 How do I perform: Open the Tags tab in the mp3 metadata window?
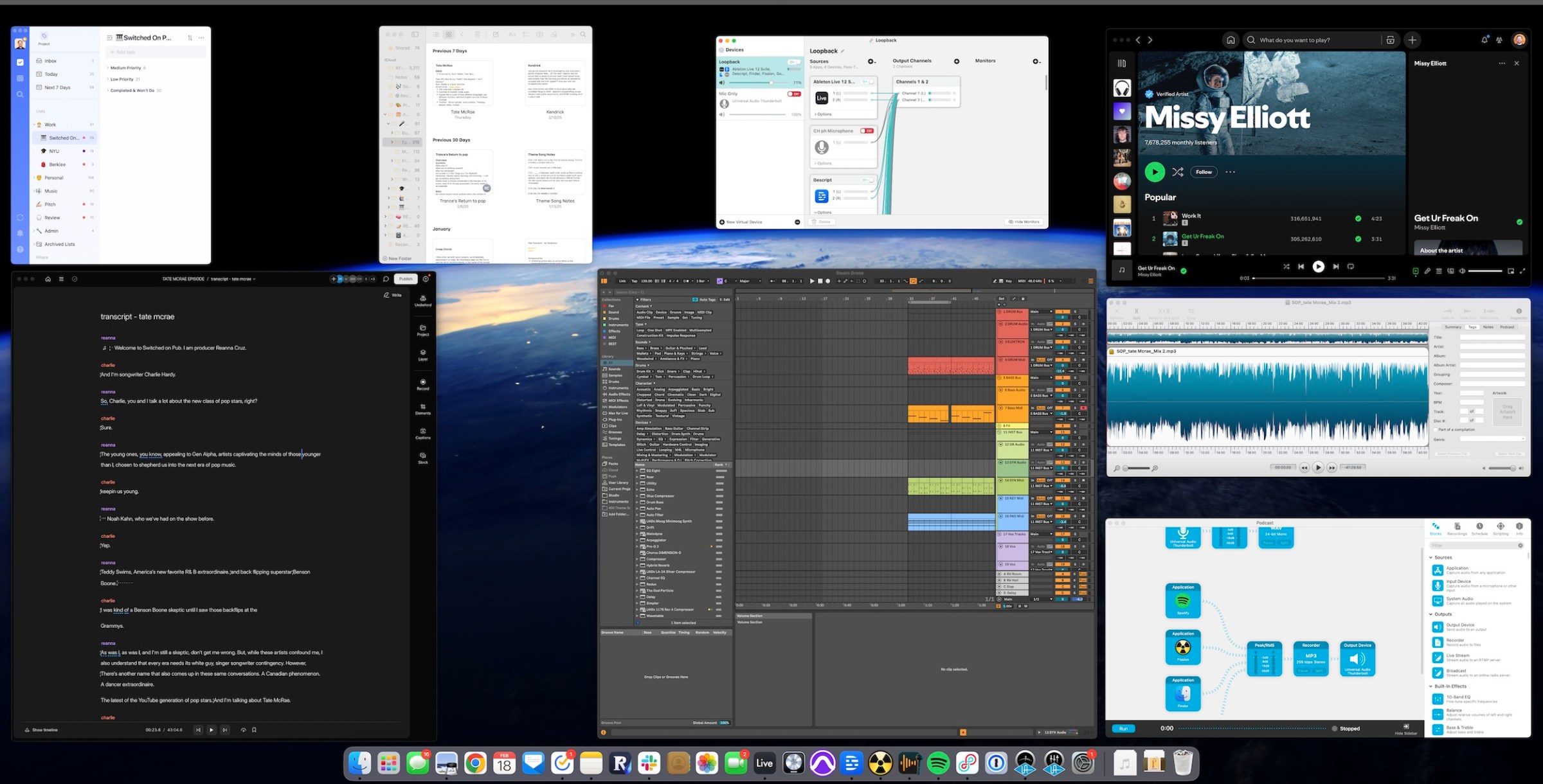(1472, 327)
